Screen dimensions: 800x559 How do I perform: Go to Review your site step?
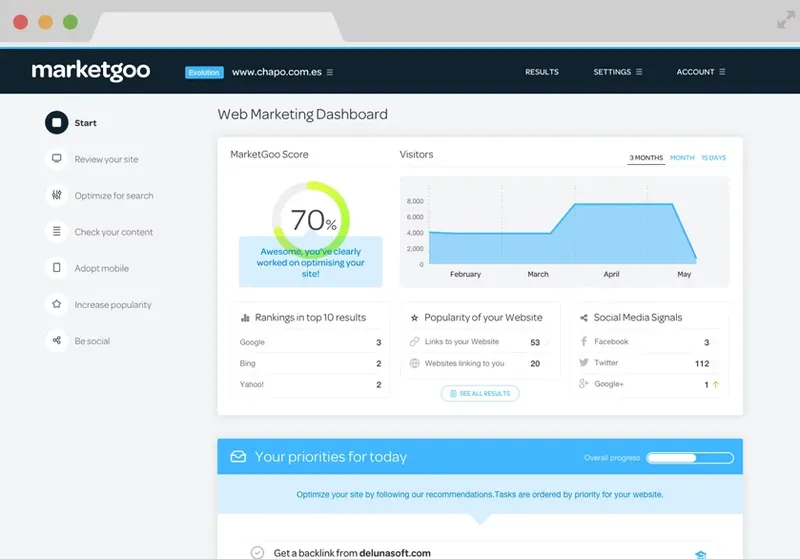(x=106, y=159)
